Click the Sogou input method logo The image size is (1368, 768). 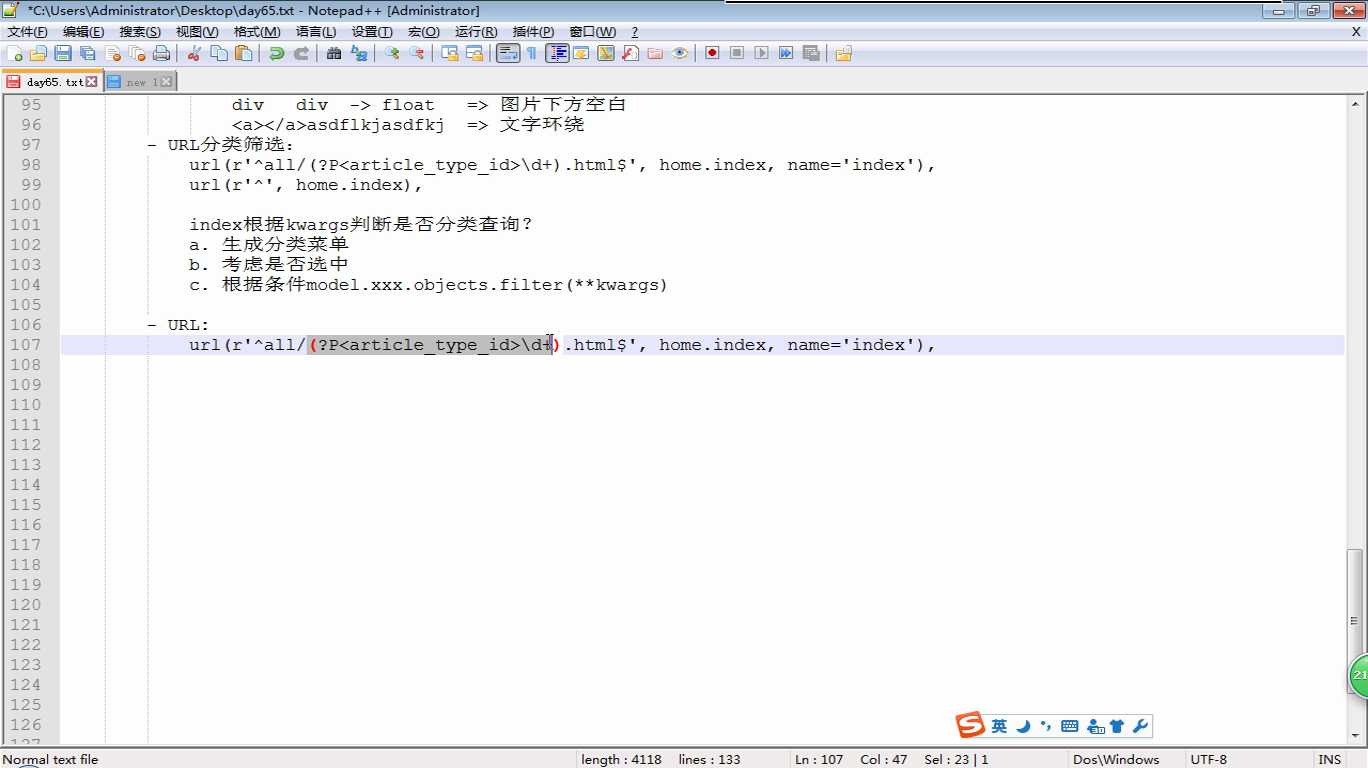970,726
